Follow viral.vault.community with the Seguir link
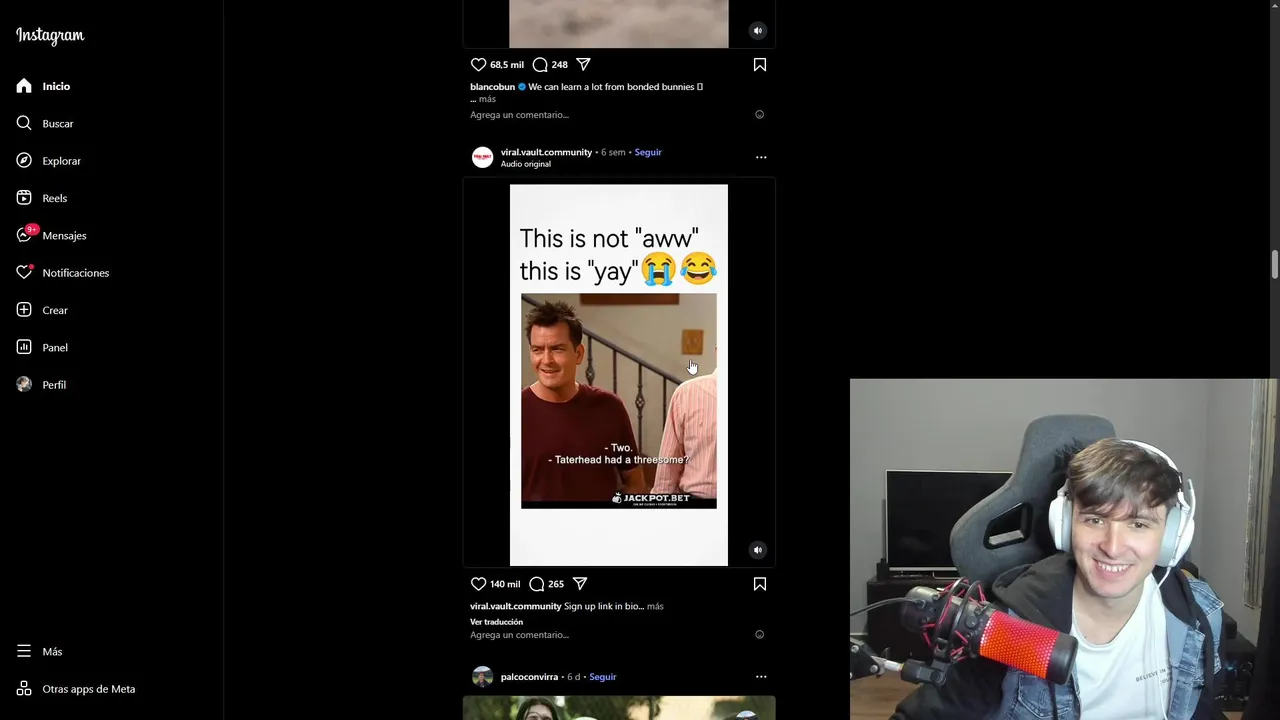Viewport: 1280px width, 720px height. click(x=648, y=152)
